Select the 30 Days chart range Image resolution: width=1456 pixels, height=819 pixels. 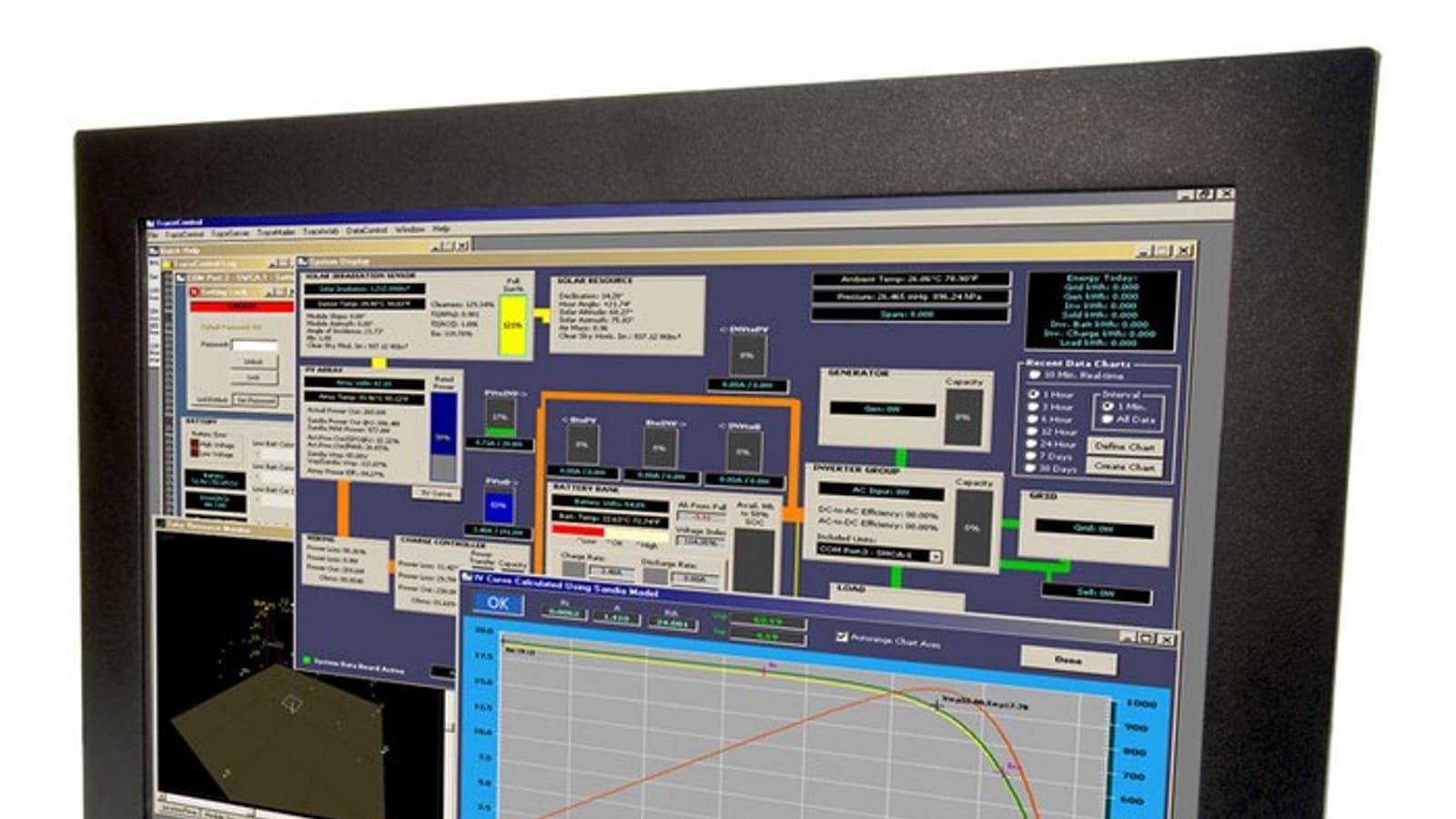click(1031, 469)
